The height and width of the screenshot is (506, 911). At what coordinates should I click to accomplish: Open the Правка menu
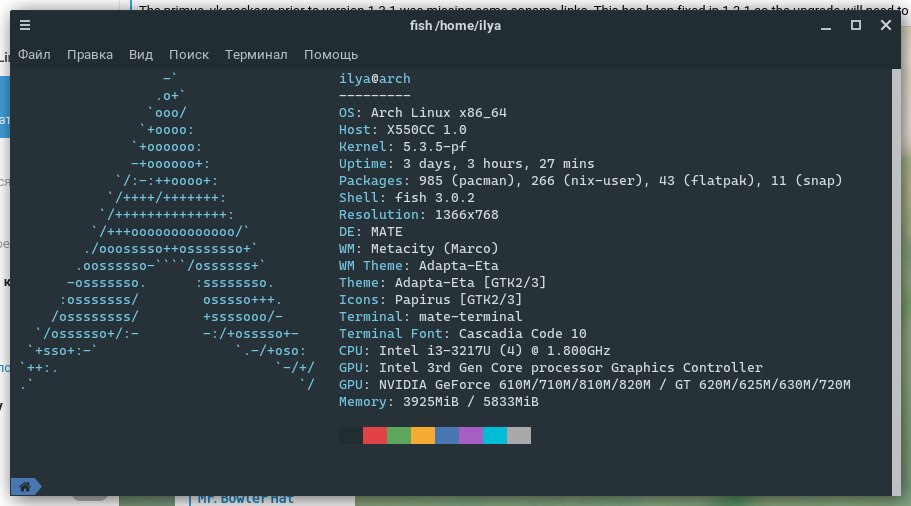click(90, 55)
